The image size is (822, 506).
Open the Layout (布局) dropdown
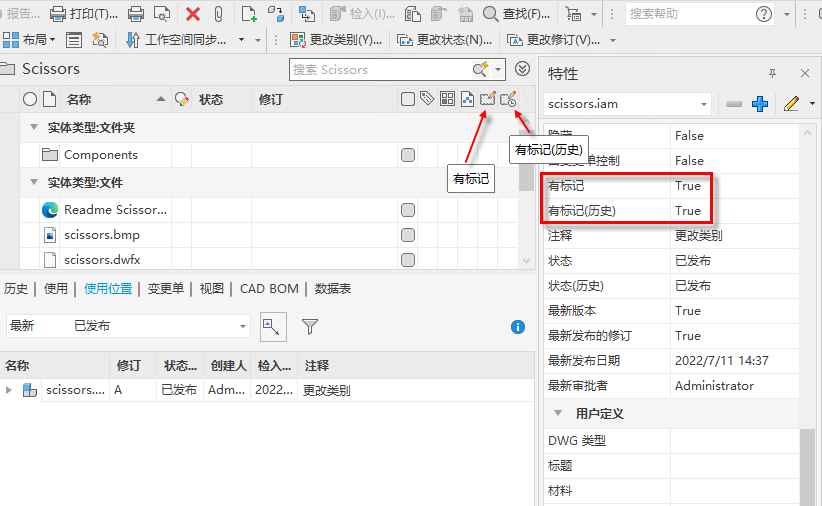coord(29,40)
